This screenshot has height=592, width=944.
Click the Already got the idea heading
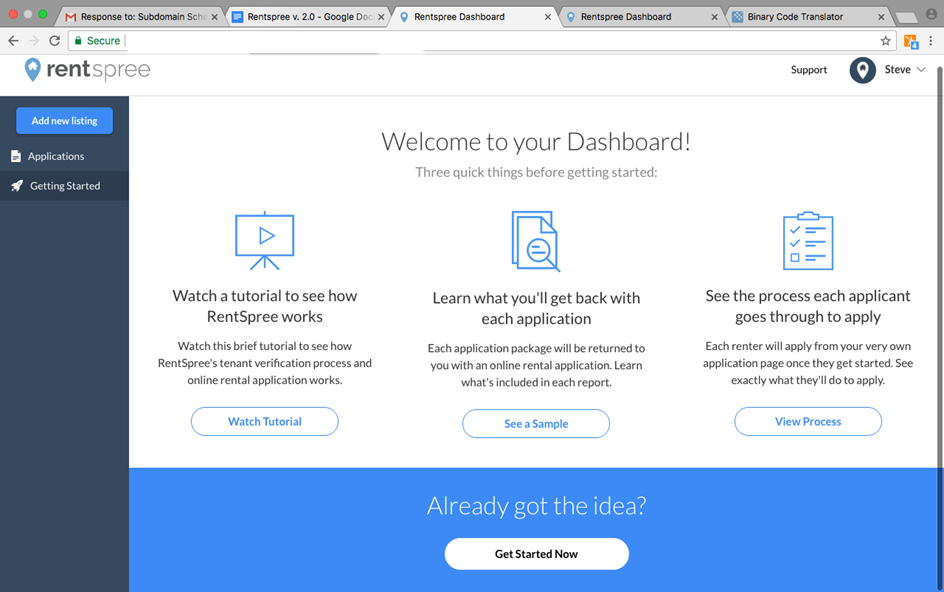(x=536, y=506)
